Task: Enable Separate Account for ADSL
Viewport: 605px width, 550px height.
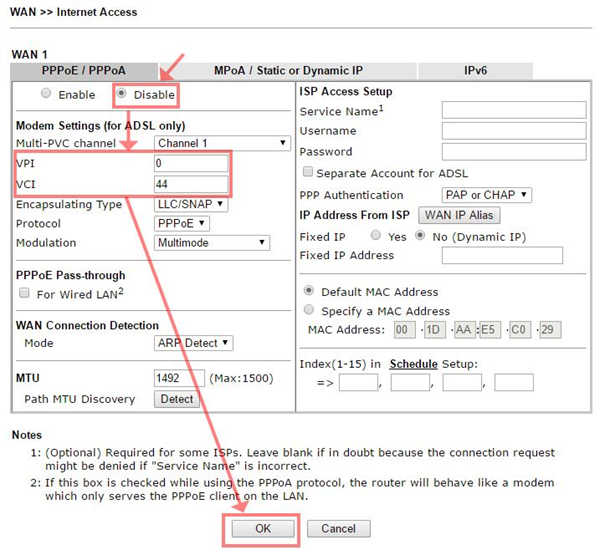Action: click(309, 173)
